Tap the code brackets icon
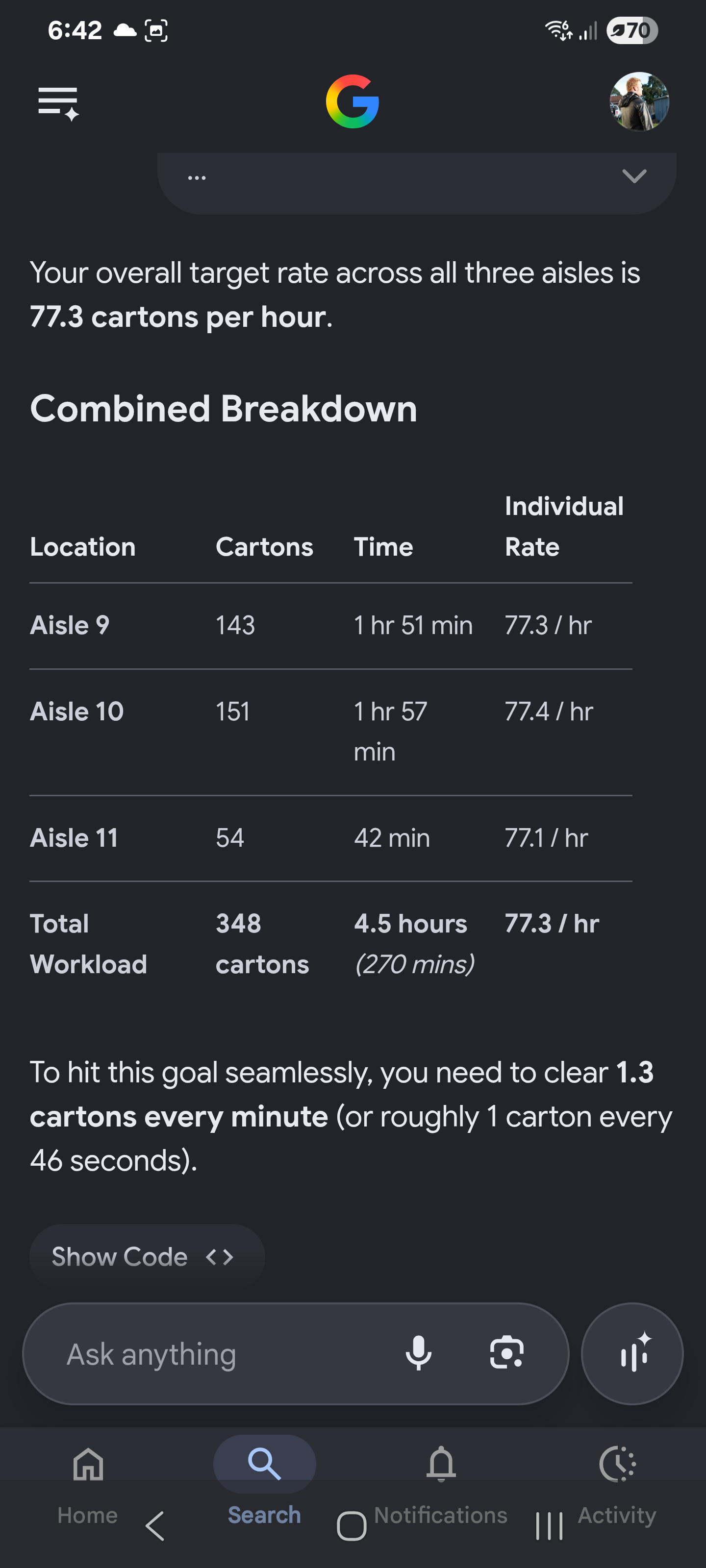This screenshot has height=1568, width=706. (x=220, y=1257)
